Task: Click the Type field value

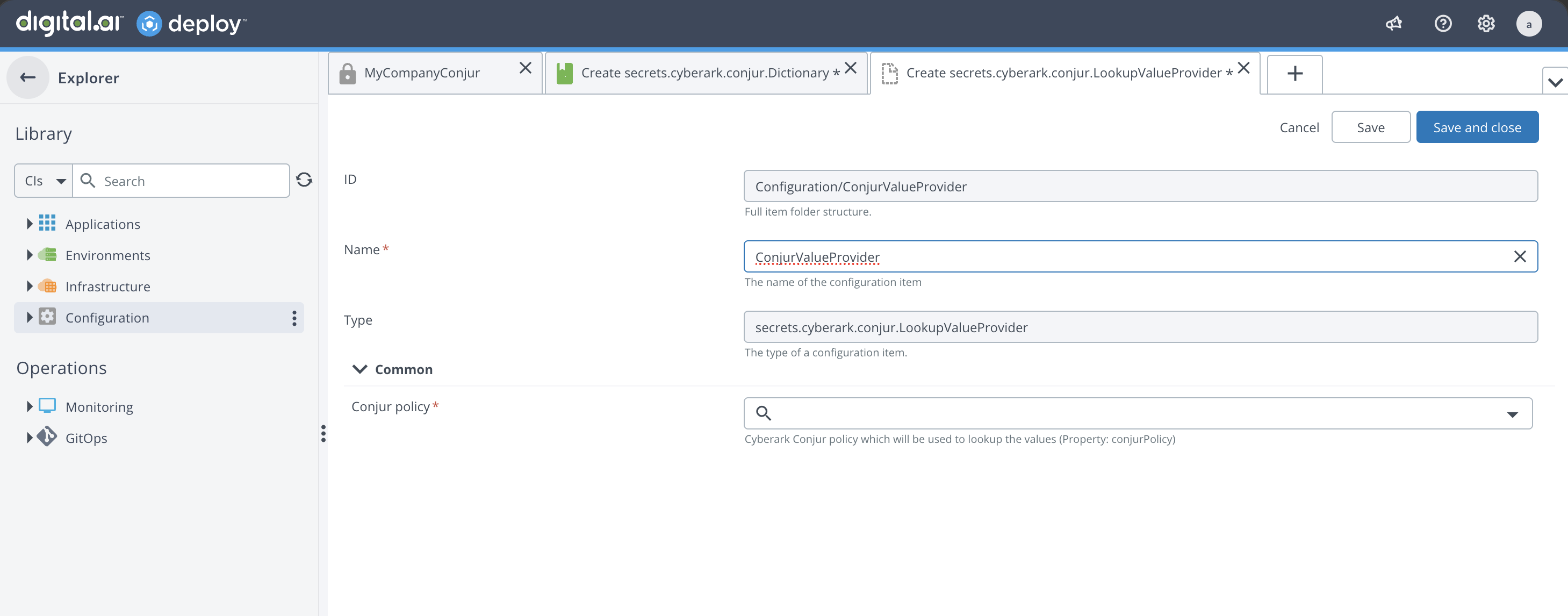Action: click(1140, 327)
